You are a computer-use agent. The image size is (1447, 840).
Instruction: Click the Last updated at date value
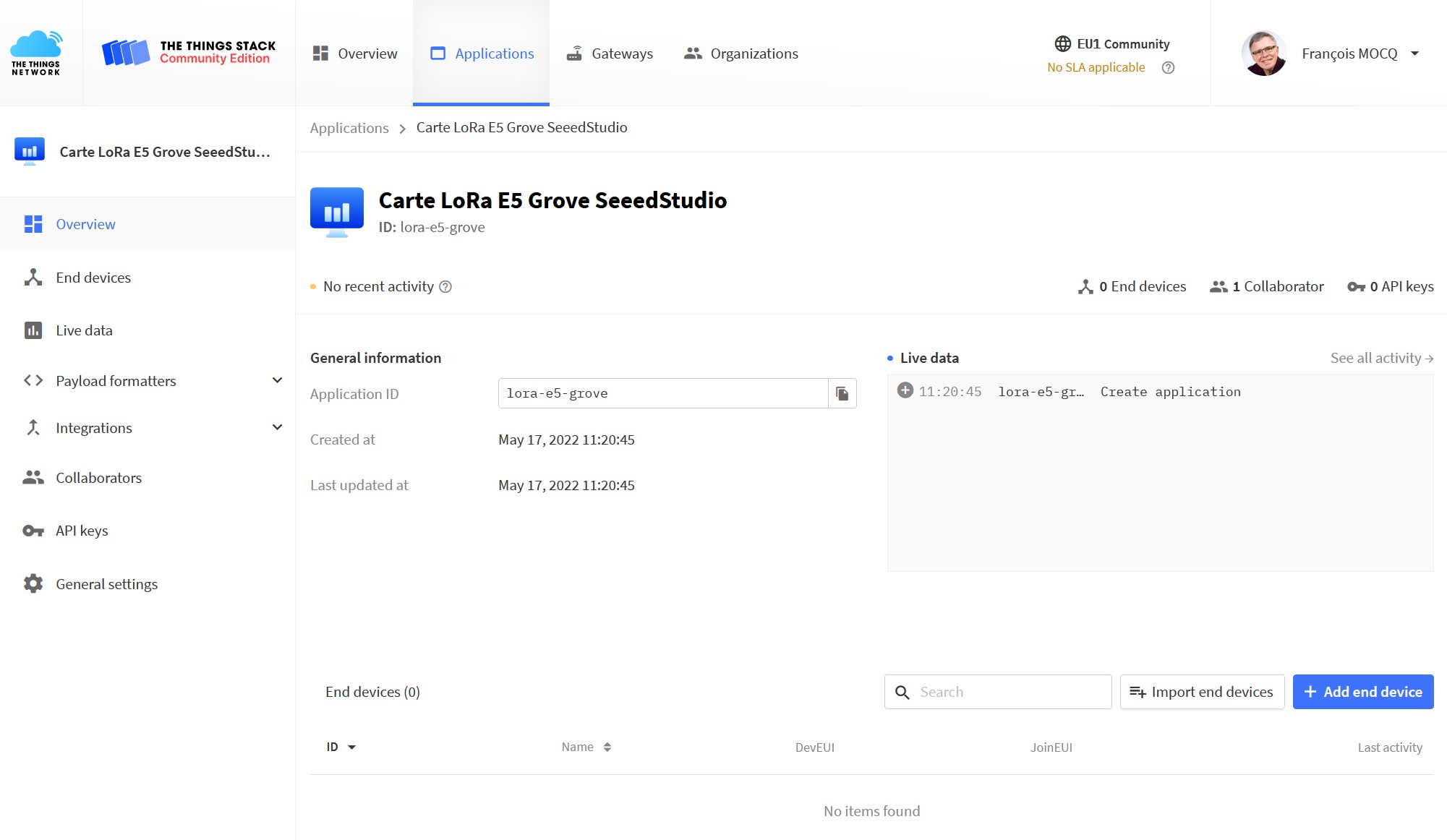click(566, 485)
